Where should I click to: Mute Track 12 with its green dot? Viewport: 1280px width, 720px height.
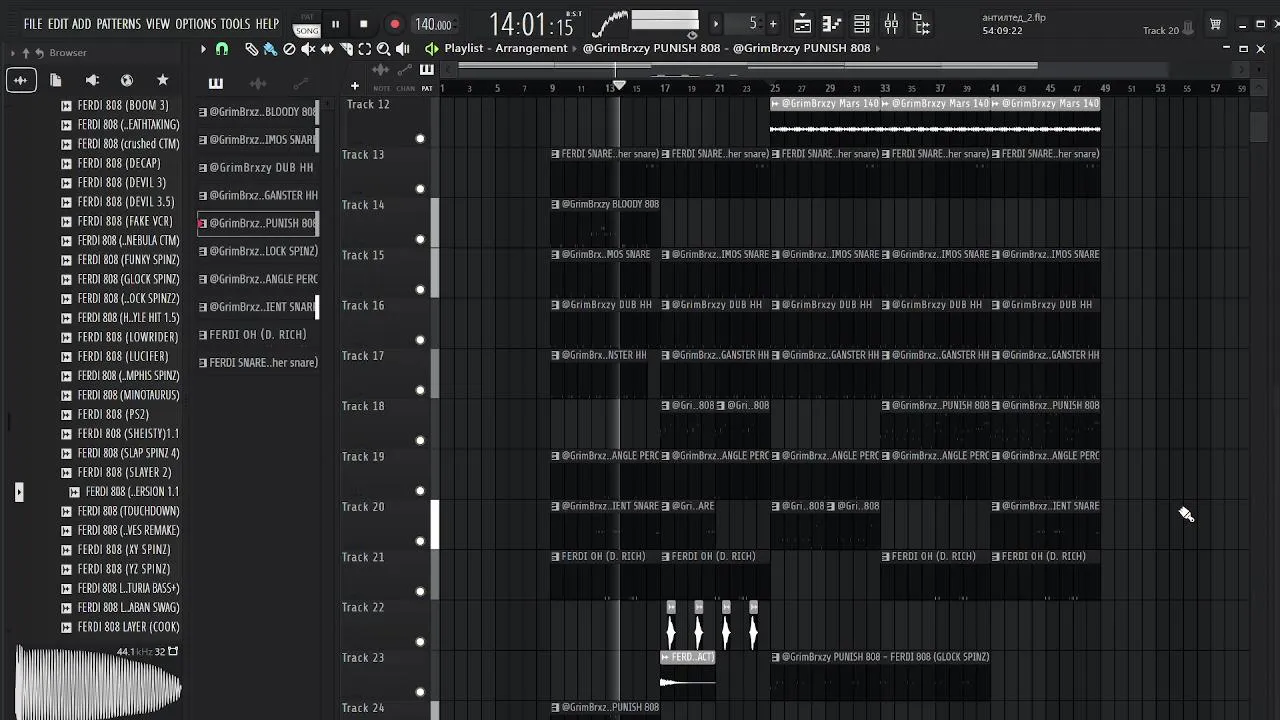[x=420, y=139]
